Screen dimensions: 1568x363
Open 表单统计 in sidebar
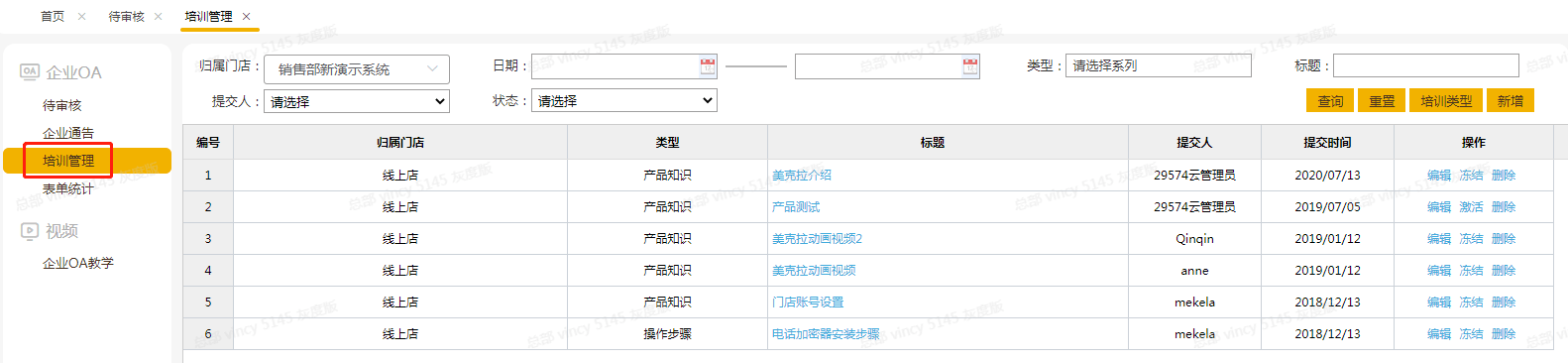tap(68, 188)
